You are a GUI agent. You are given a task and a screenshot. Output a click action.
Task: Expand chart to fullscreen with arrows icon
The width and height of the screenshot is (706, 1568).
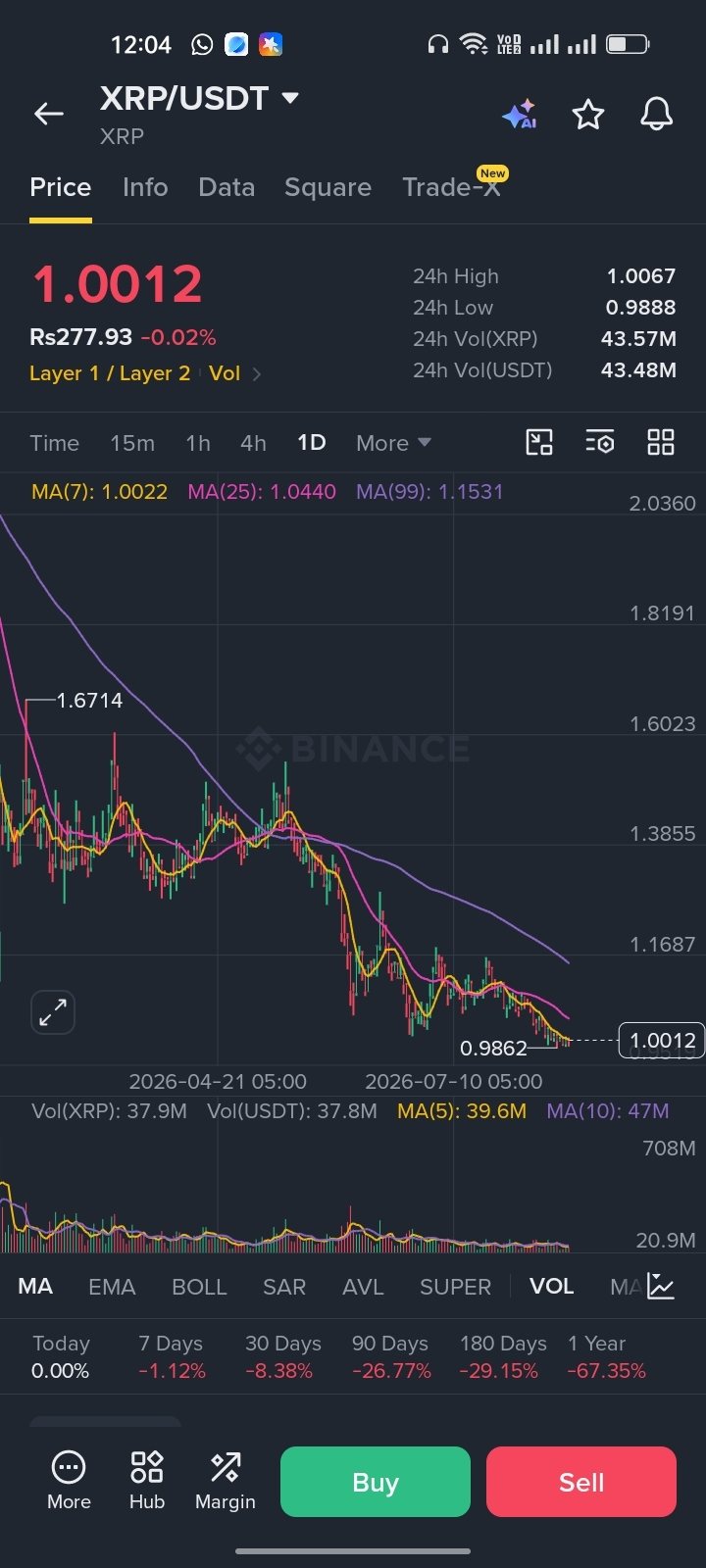[x=53, y=1012]
